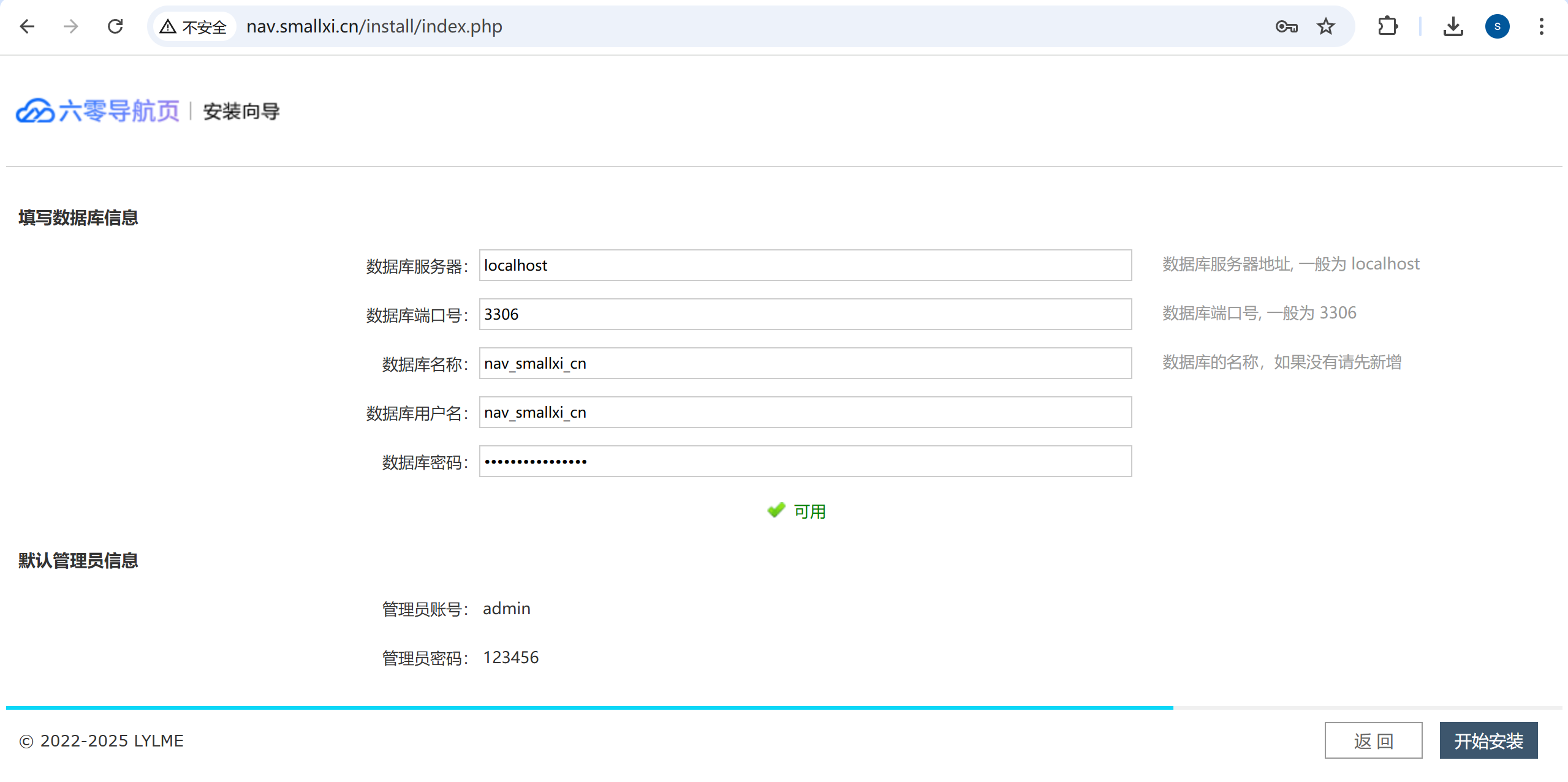Click the database name input field
1568x782 pixels.
pos(805,363)
